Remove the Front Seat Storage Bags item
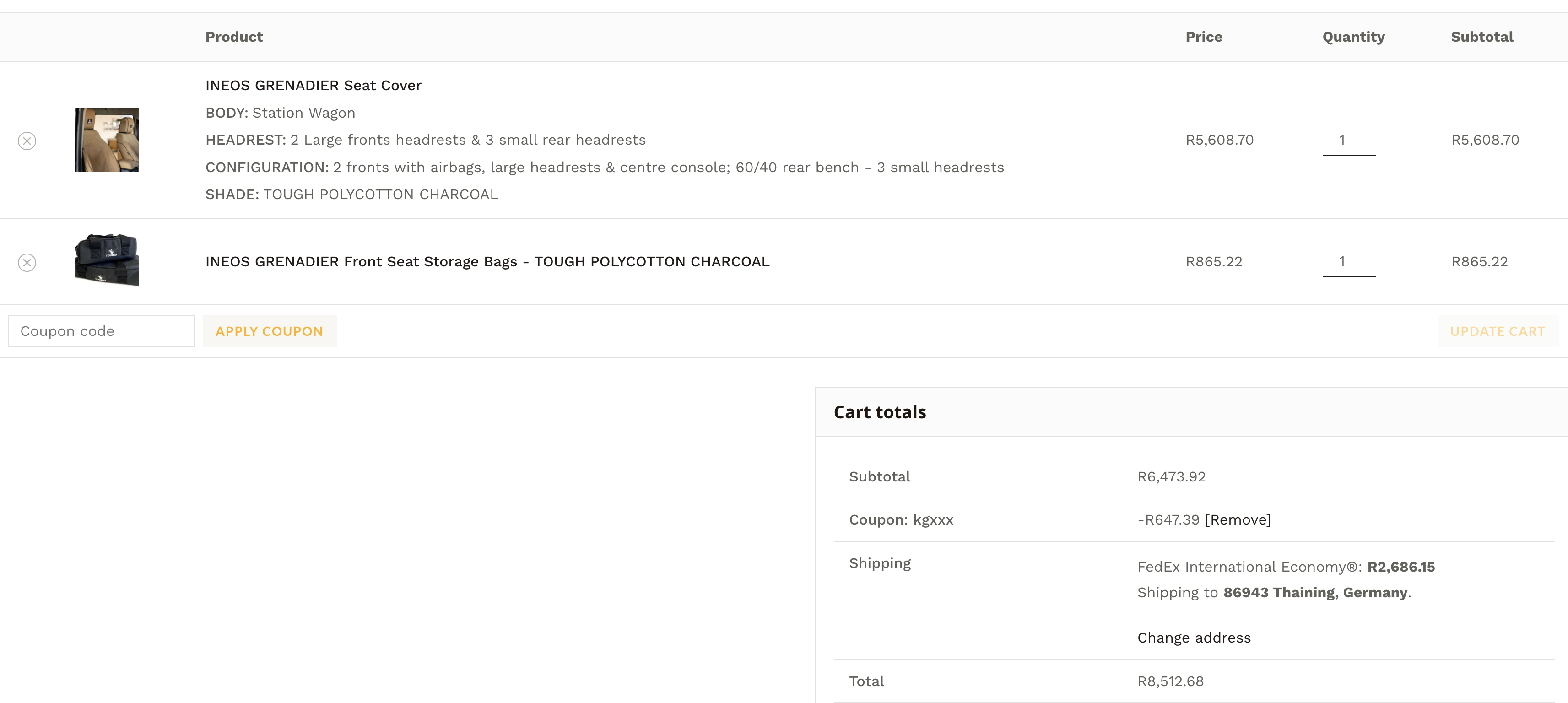 pos(27,262)
